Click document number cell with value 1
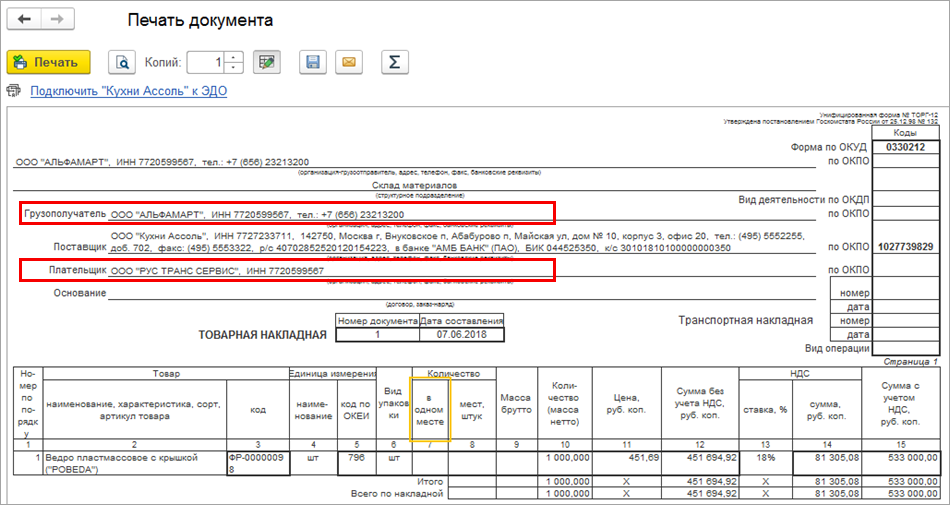The image size is (950, 505). point(377,334)
